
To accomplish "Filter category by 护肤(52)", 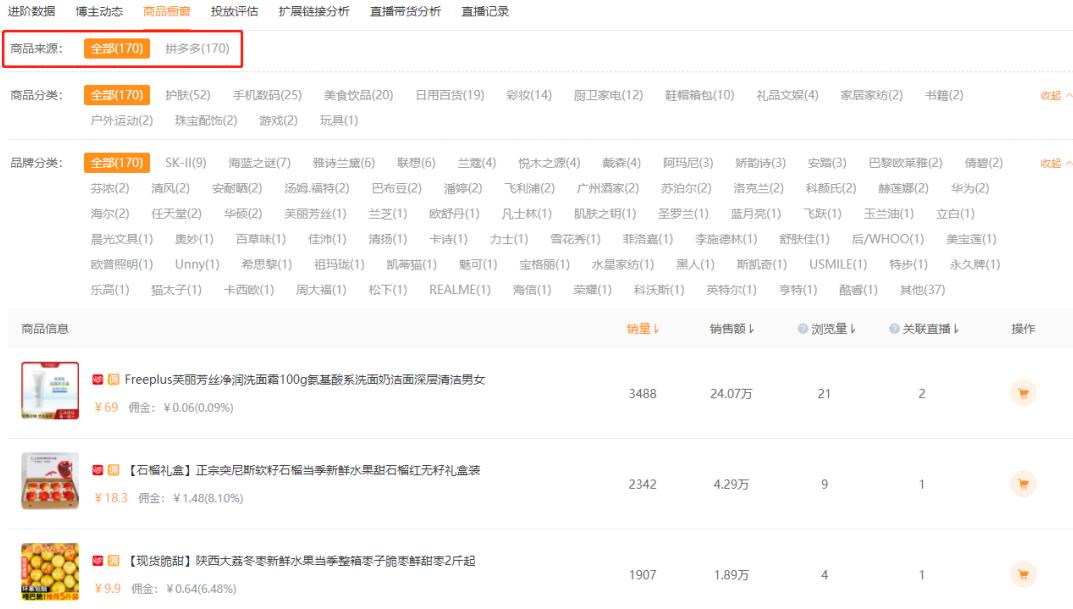I will [188, 95].
